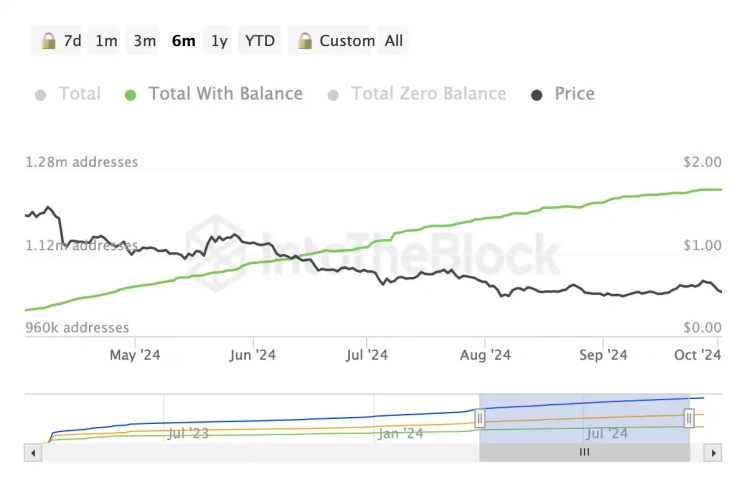Choose the YTD range button
Image resolution: width=747 pixels, height=498 pixels.
coord(260,41)
